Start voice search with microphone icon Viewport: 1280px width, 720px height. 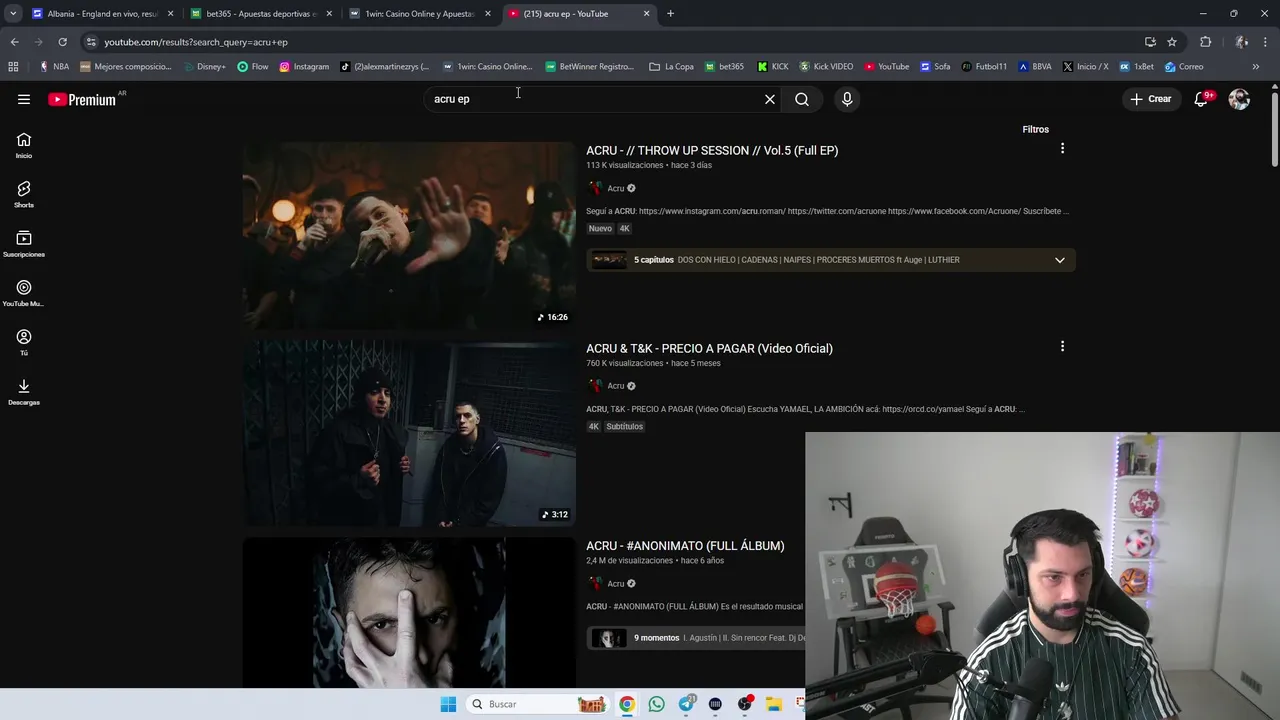(847, 99)
